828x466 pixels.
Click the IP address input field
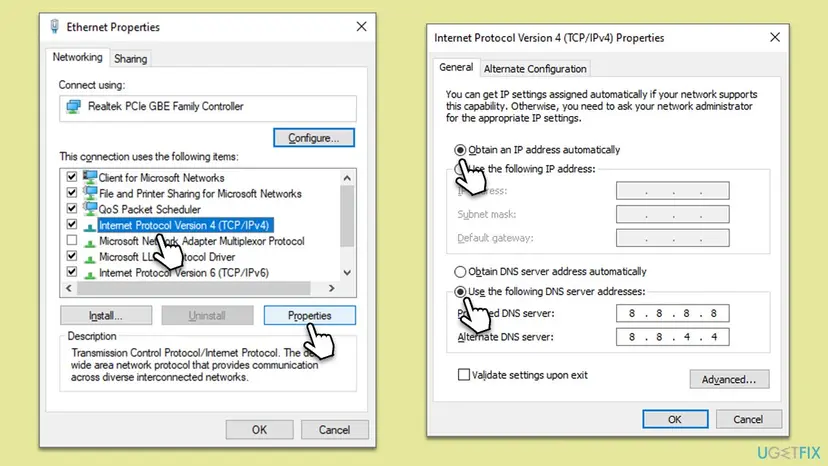[672, 191]
